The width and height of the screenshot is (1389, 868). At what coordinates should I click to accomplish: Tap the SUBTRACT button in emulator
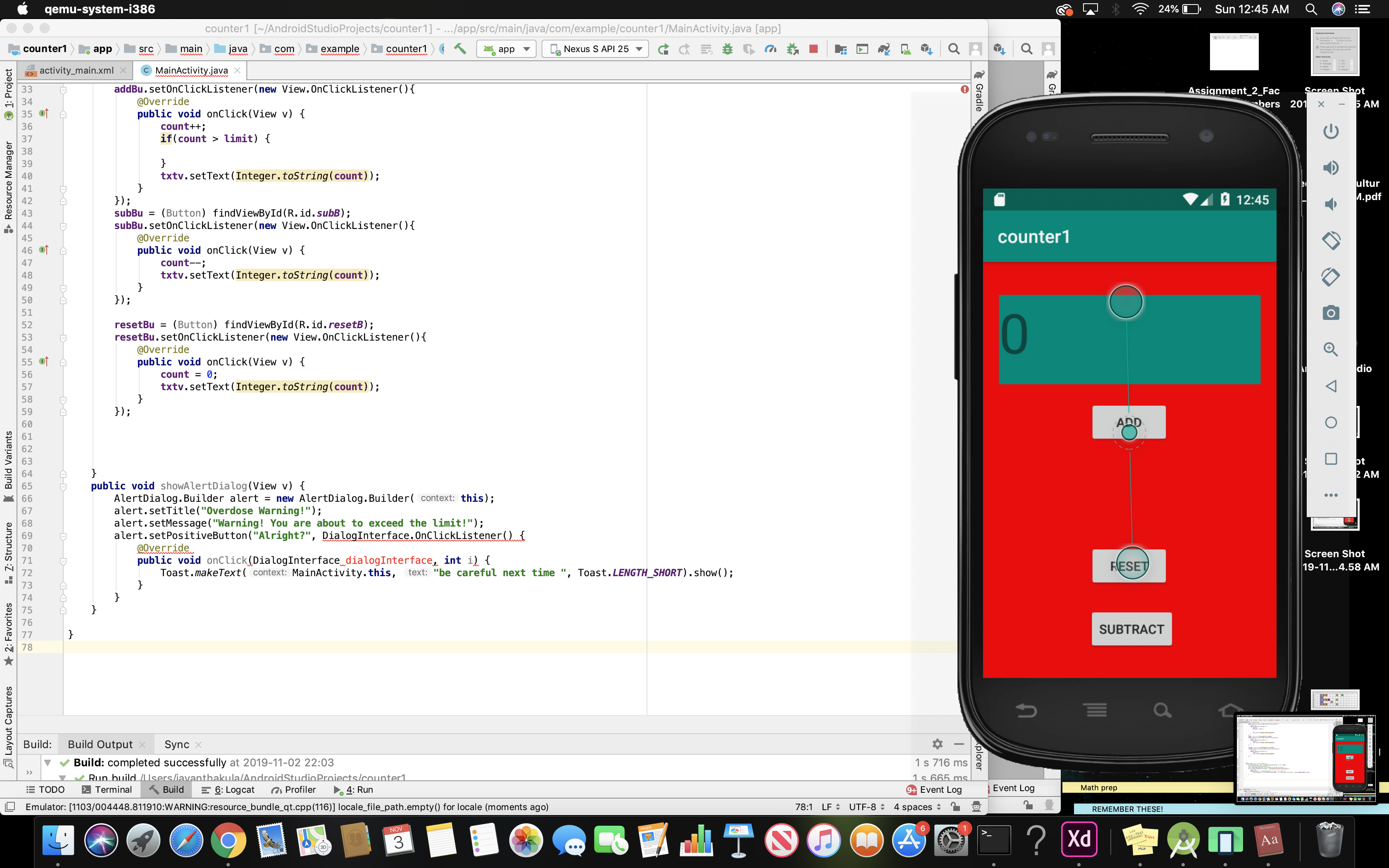tap(1131, 629)
